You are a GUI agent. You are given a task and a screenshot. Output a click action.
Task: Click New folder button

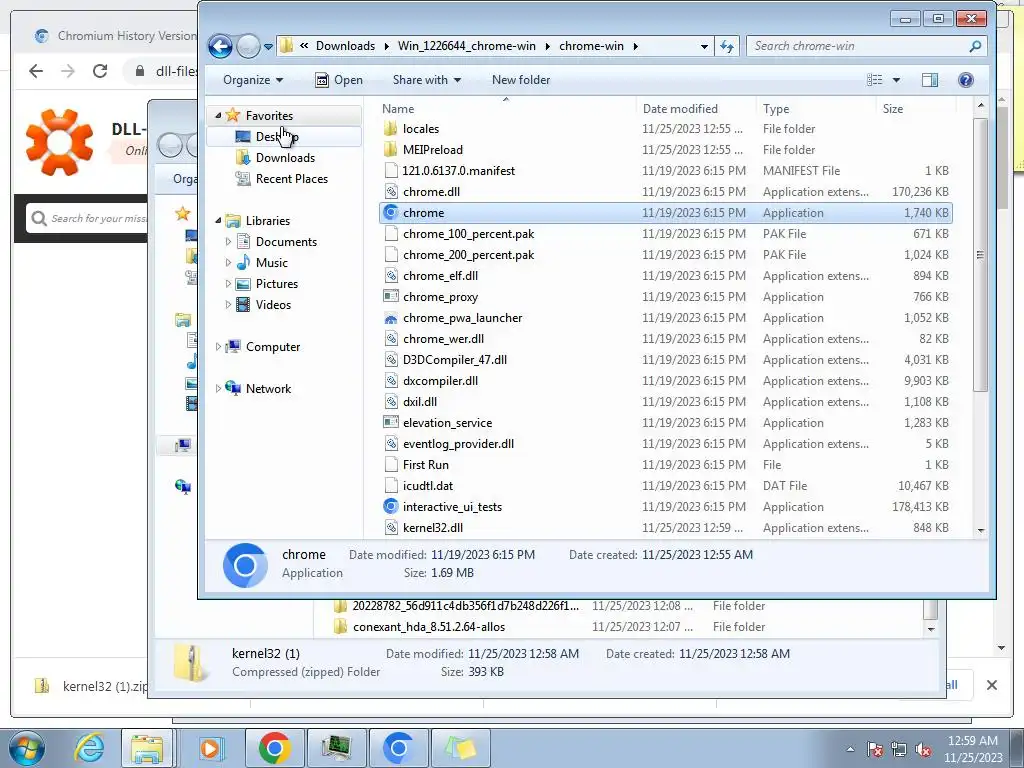point(520,80)
